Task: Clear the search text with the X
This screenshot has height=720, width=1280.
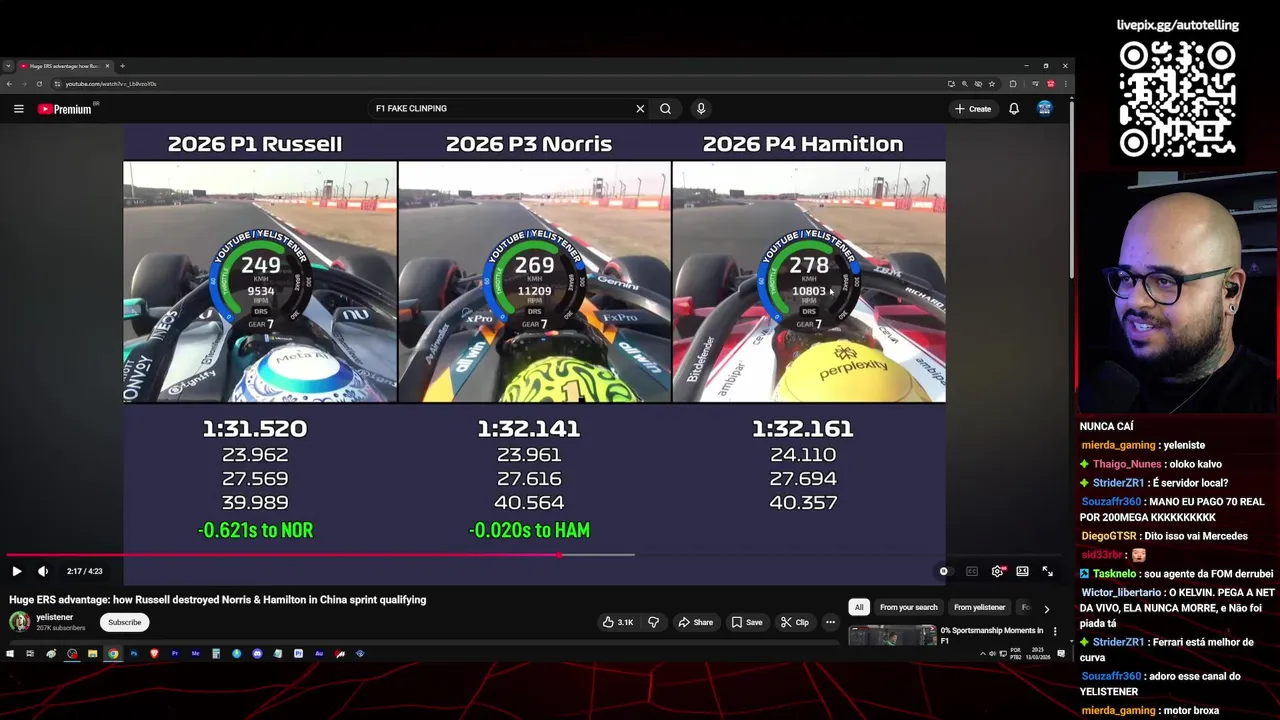Action: [640, 109]
